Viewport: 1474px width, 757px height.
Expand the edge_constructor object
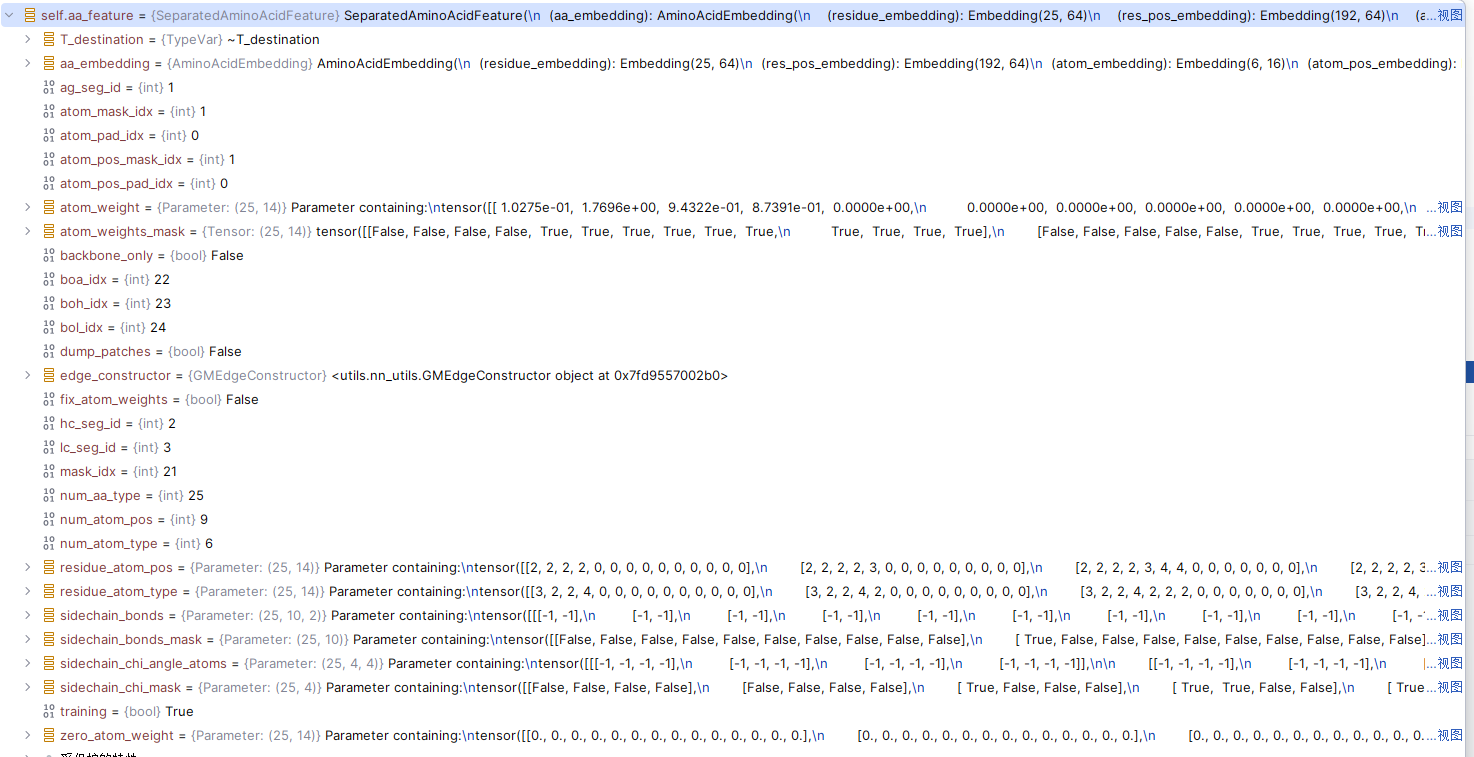click(x=29, y=375)
